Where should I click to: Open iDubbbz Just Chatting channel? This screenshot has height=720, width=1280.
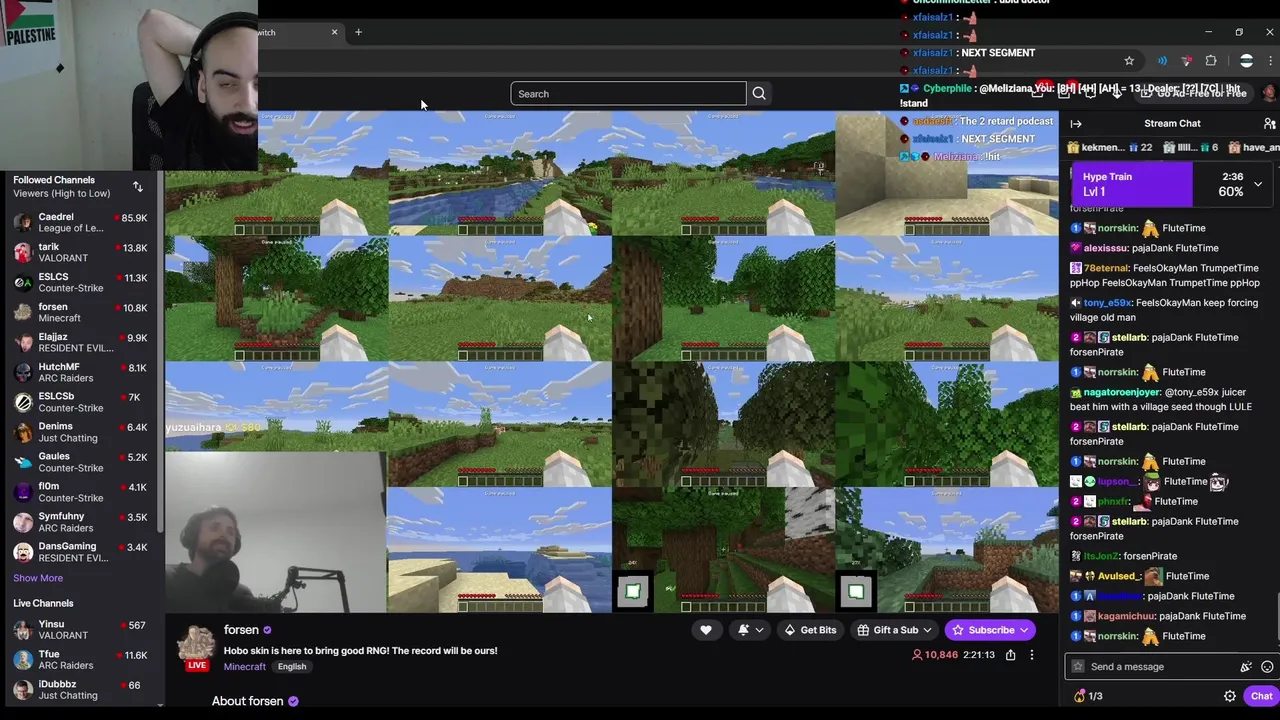(x=80, y=690)
